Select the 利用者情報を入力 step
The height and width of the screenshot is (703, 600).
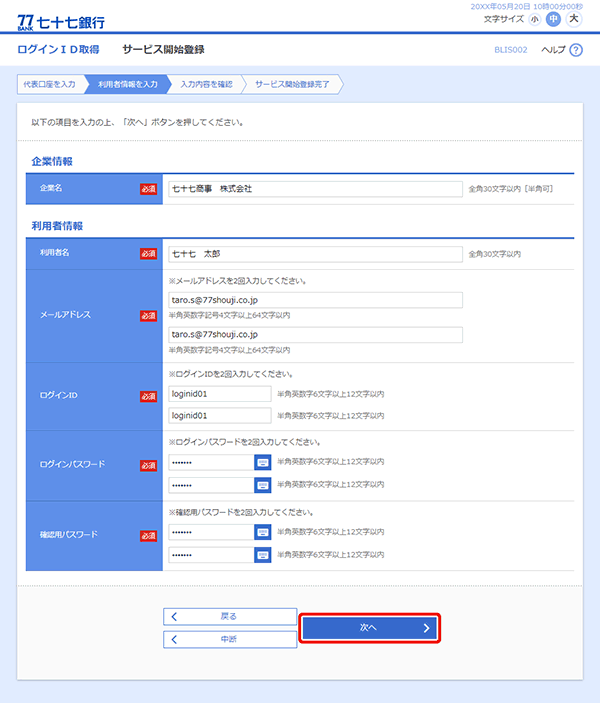click(x=128, y=84)
